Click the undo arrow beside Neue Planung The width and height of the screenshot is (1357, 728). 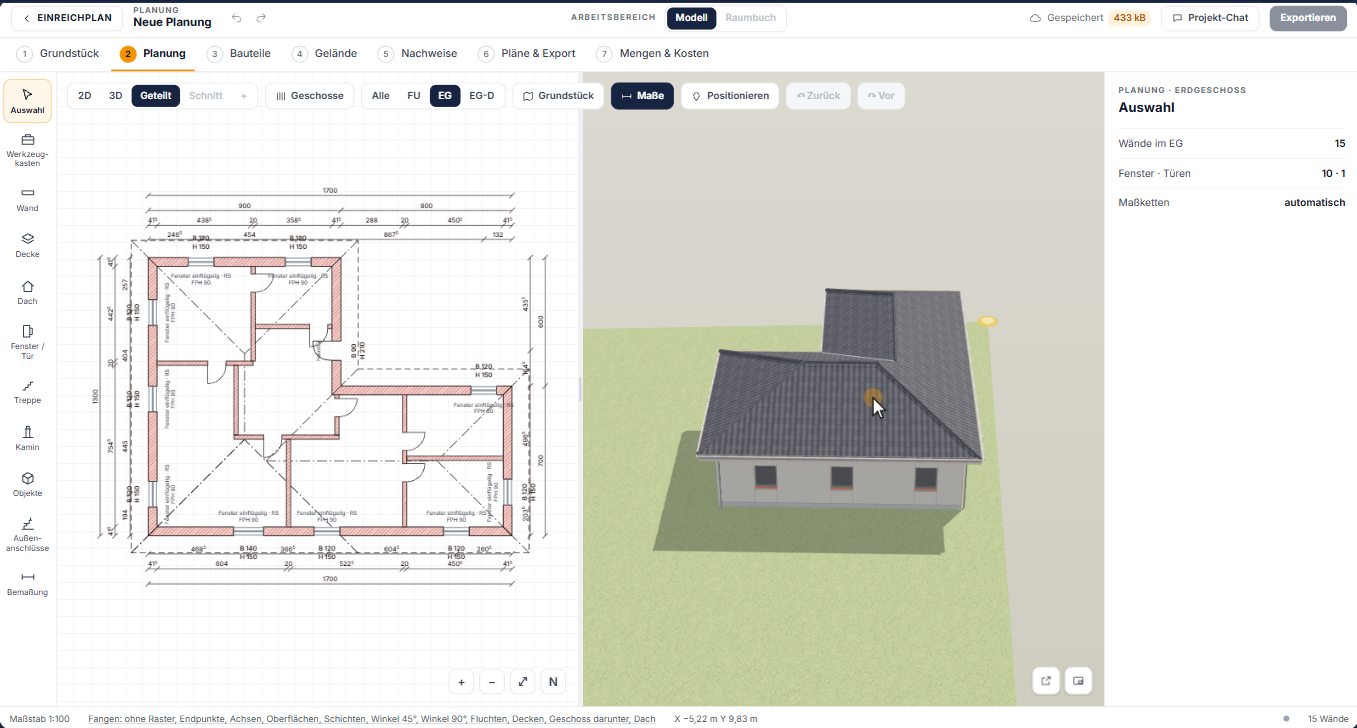(x=237, y=18)
